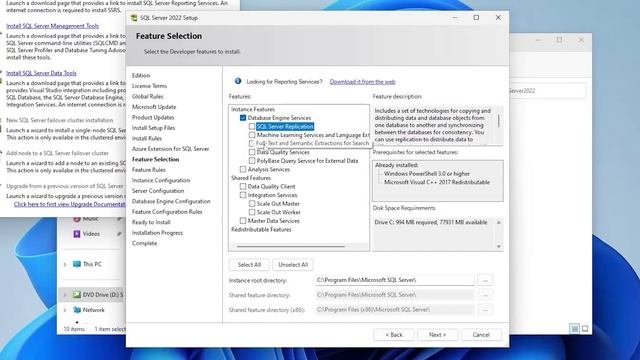Enable PolyBase Query Service checkbox
Image resolution: width=640 pixels, height=360 pixels.
click(x=252, y=161)
